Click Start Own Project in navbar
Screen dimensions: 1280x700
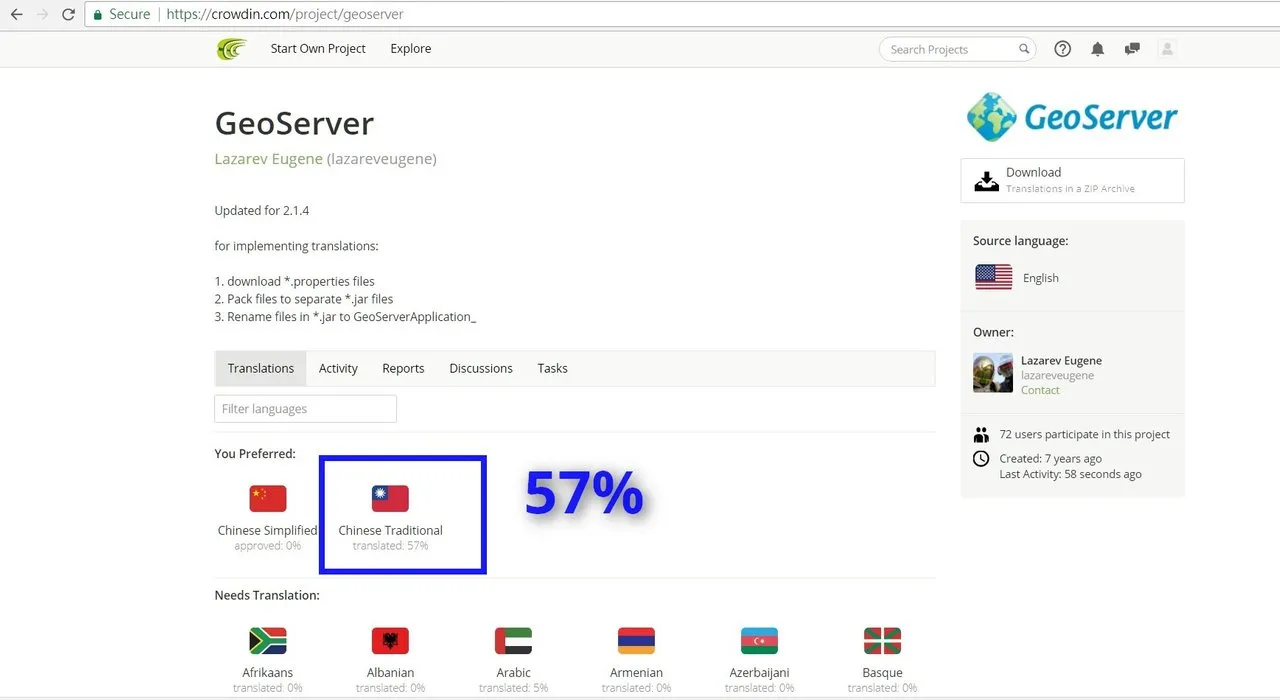(x=318, y=49)
